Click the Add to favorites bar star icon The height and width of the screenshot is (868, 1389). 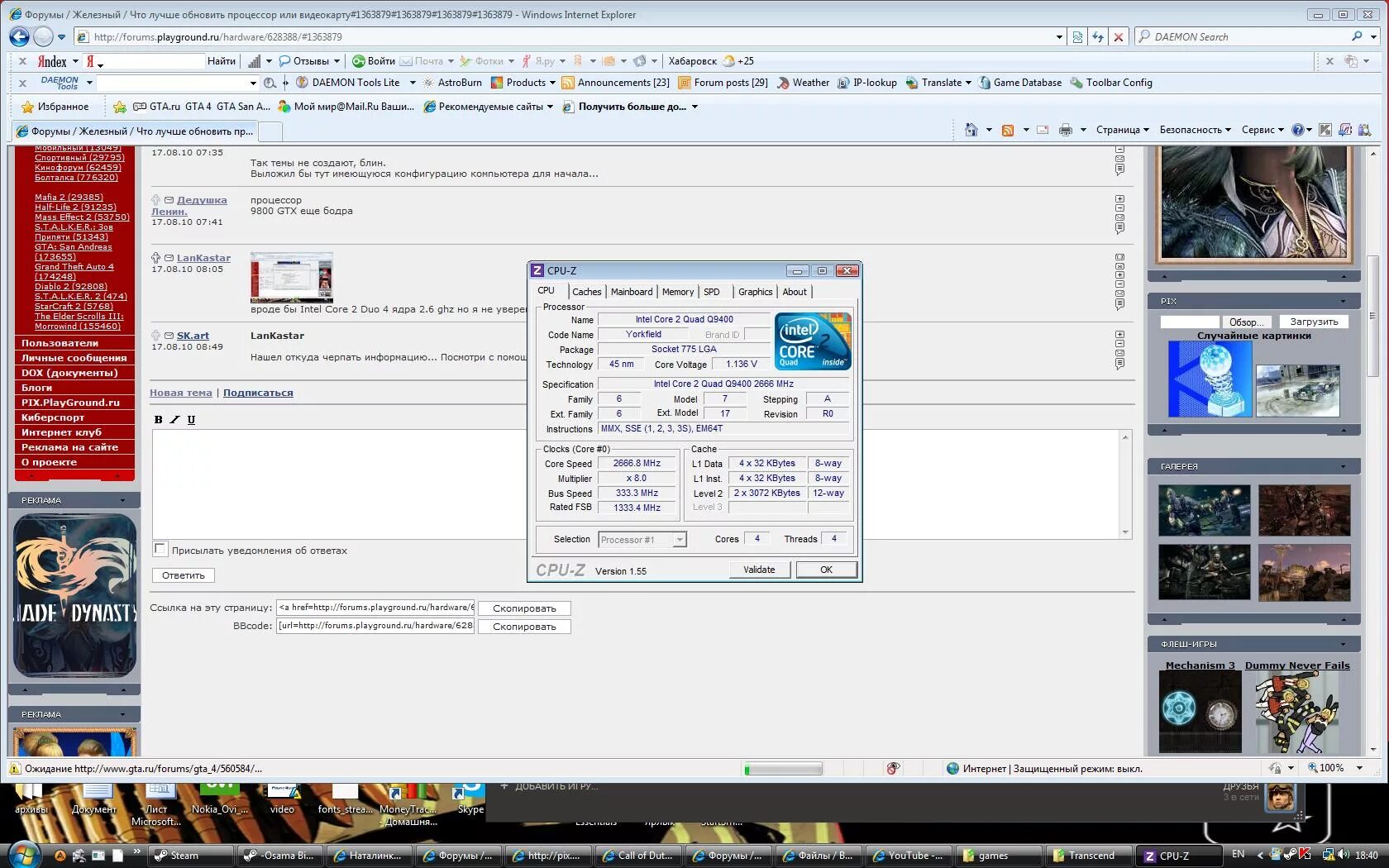pos(120,107)
